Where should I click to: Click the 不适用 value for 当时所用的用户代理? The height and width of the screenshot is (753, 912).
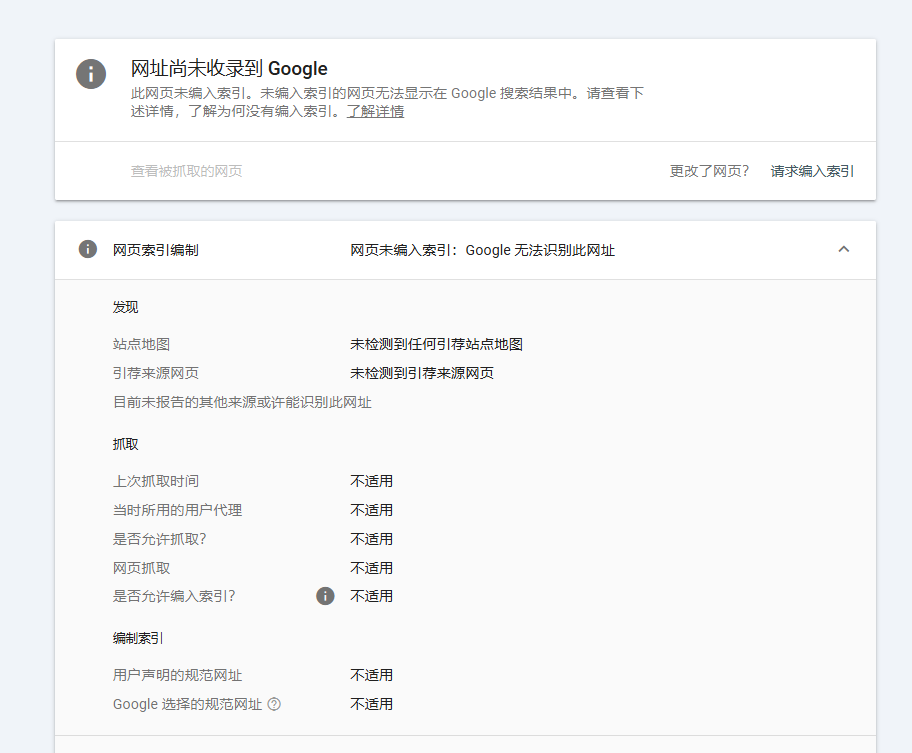point(371,511)
